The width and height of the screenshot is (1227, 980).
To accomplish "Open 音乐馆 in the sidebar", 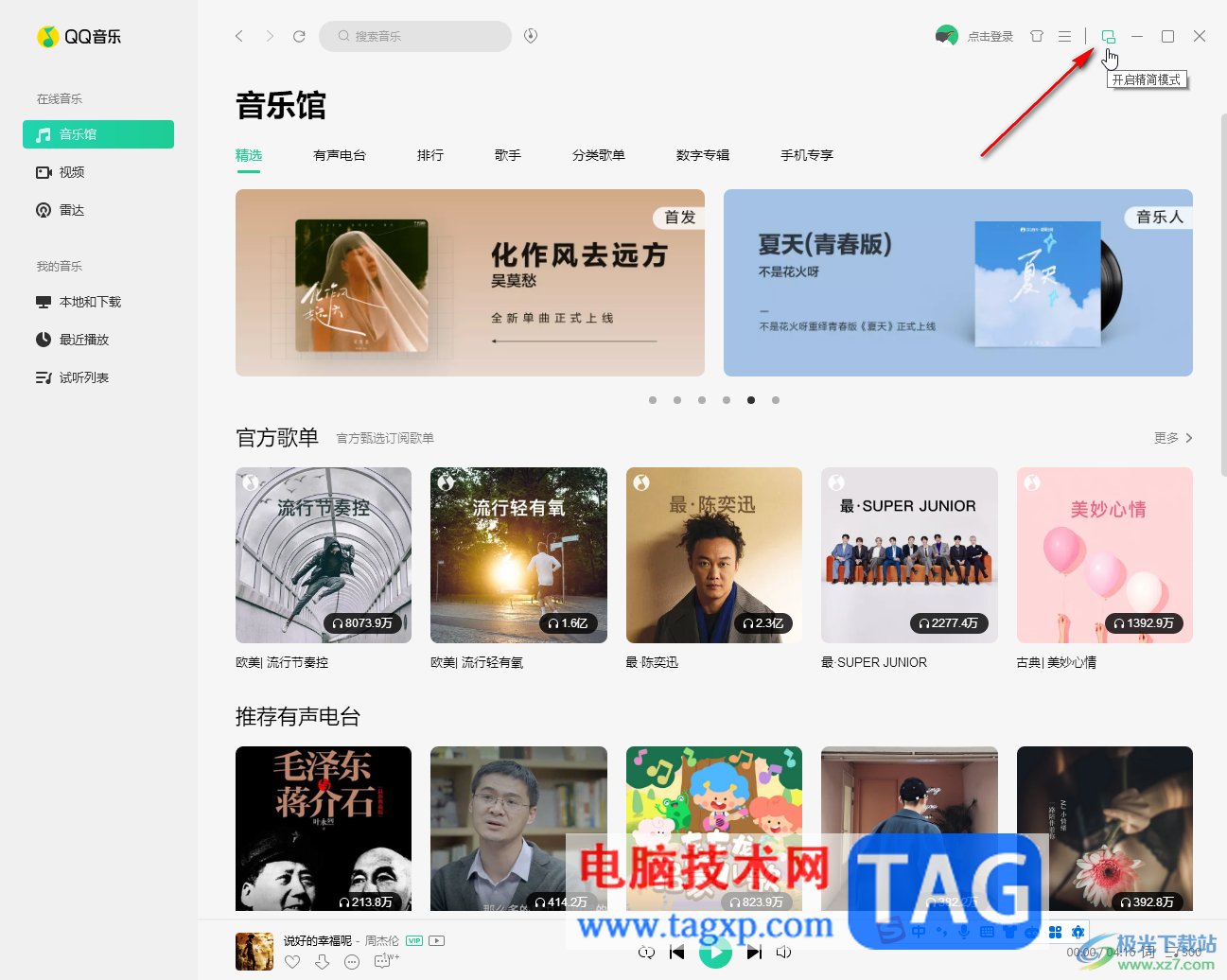I will tap(98, 134).
